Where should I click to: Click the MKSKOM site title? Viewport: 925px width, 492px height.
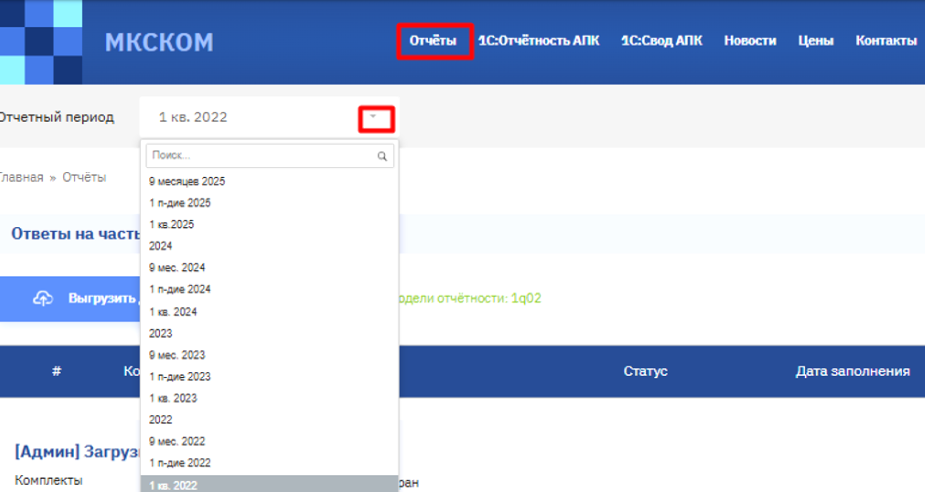[159, 42]
